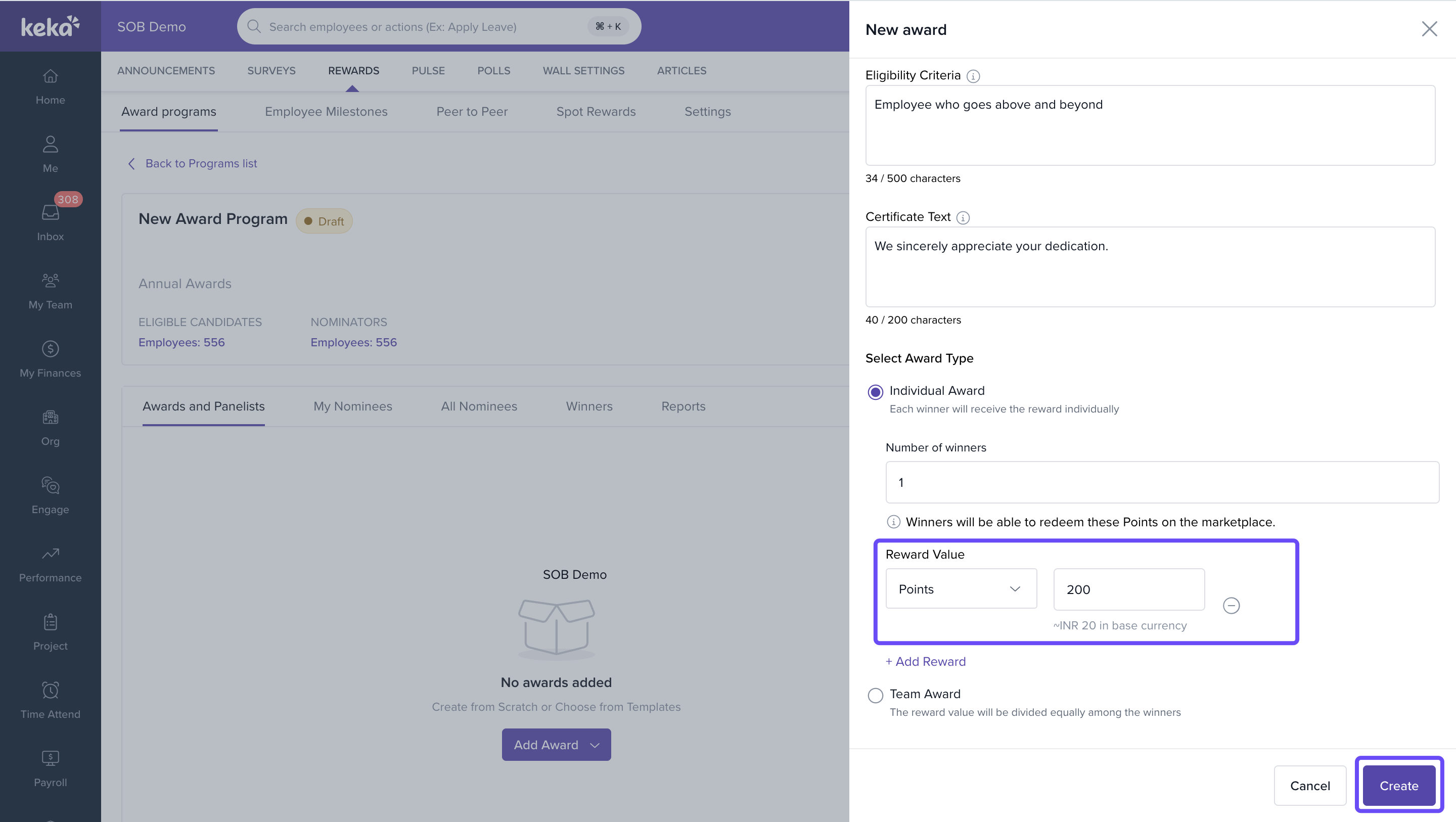Open the Engage module icon
Viewport: 1456px width, 822px height.
pos(51,486)
